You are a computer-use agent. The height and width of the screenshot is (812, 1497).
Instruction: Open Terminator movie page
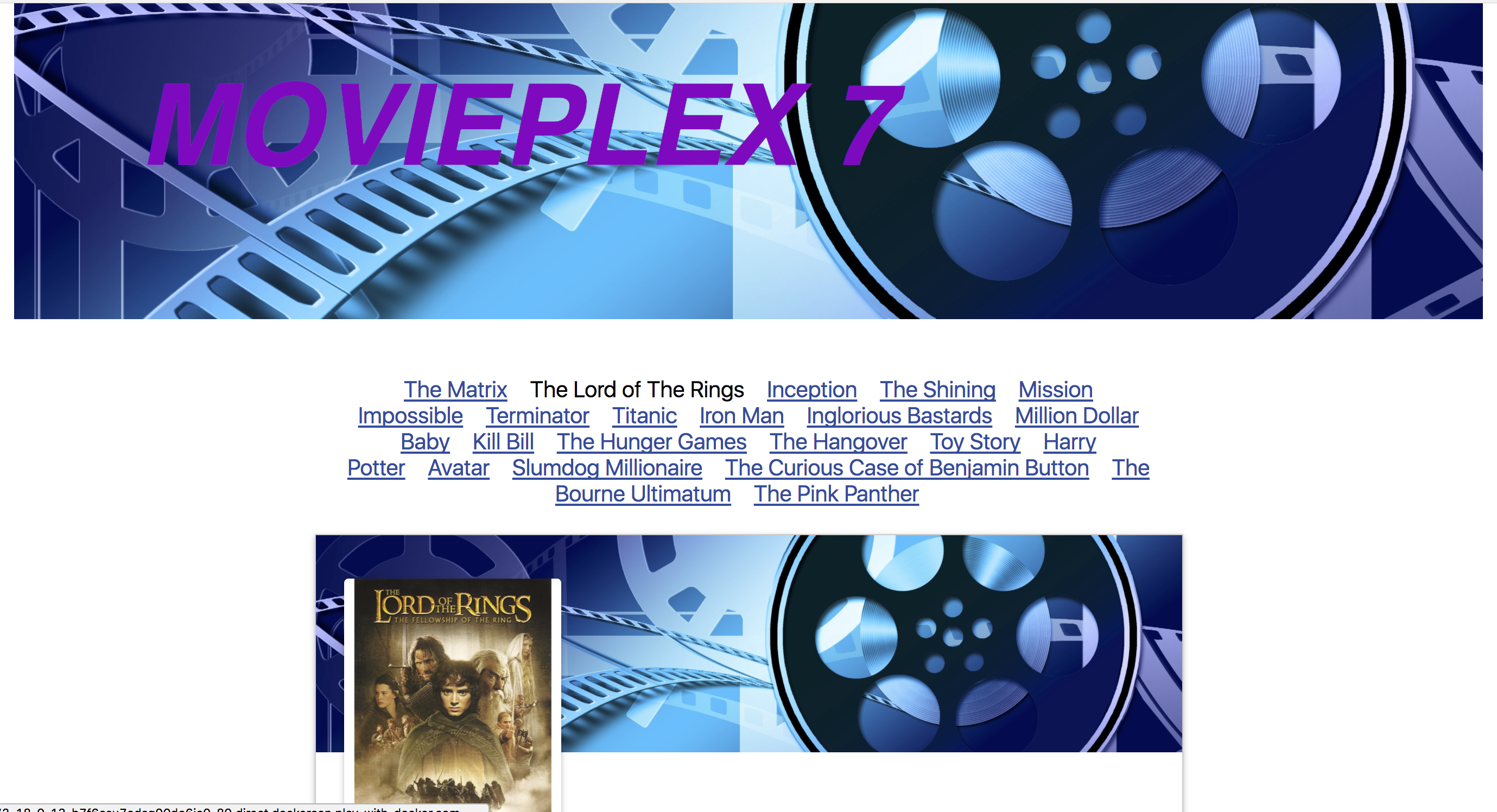539,414
